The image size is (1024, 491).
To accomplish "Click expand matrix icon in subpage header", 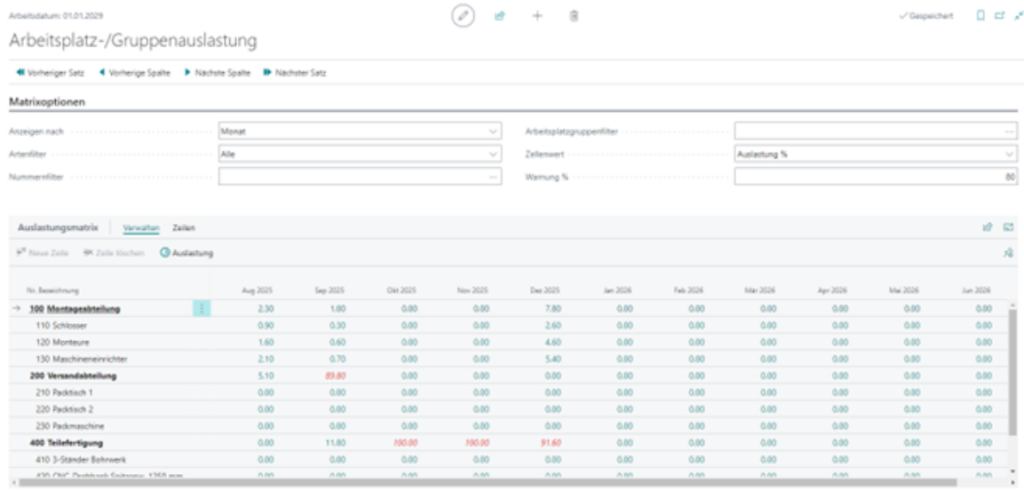I will point(1008,227).
